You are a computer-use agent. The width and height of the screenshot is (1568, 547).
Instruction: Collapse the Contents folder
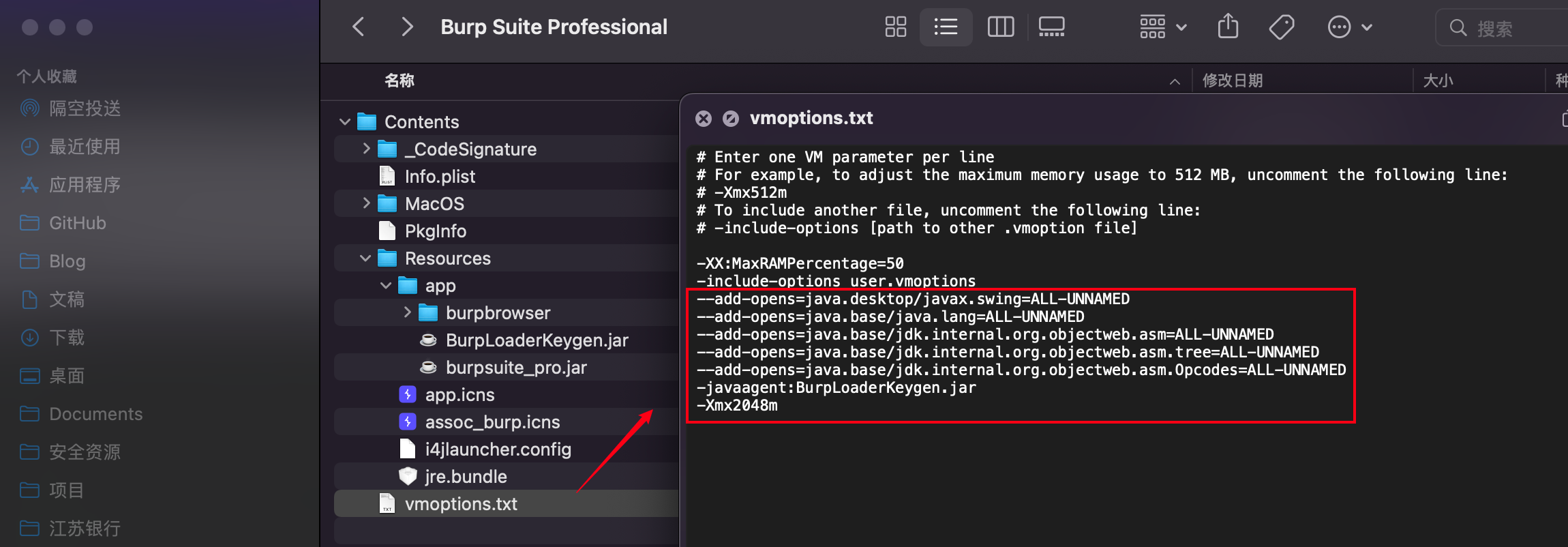coord(345,122)
